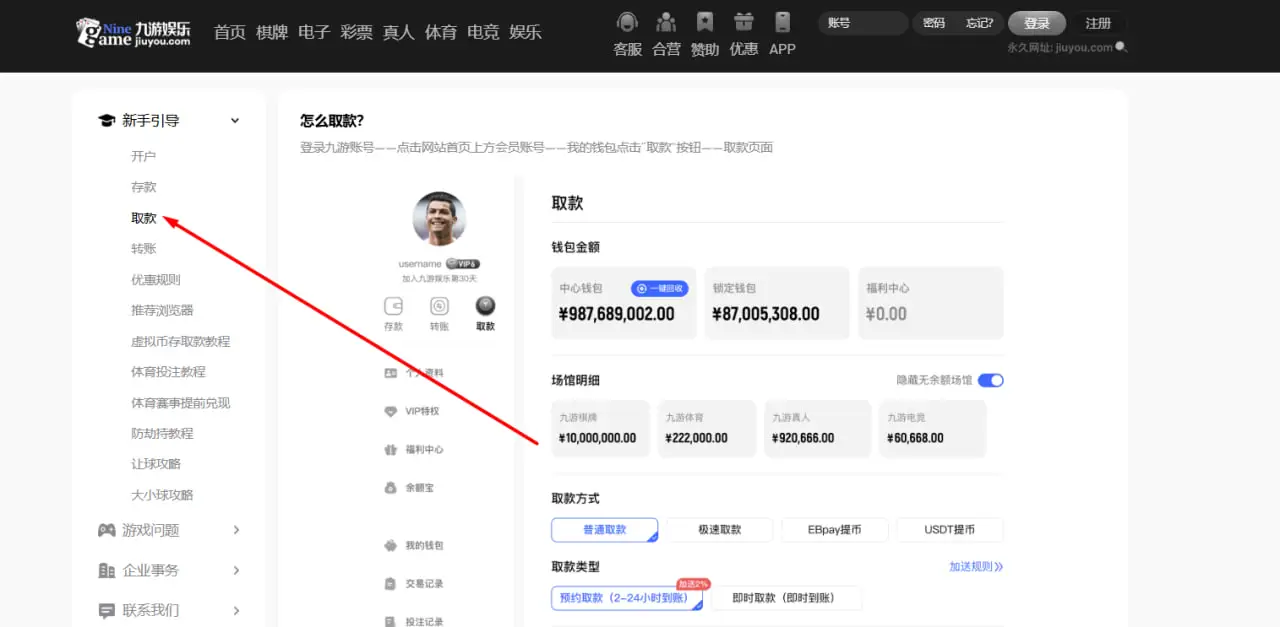This screenshot has height=627, width=1280.
Task: Click the 企业事务 building icon
Action: 106,570
